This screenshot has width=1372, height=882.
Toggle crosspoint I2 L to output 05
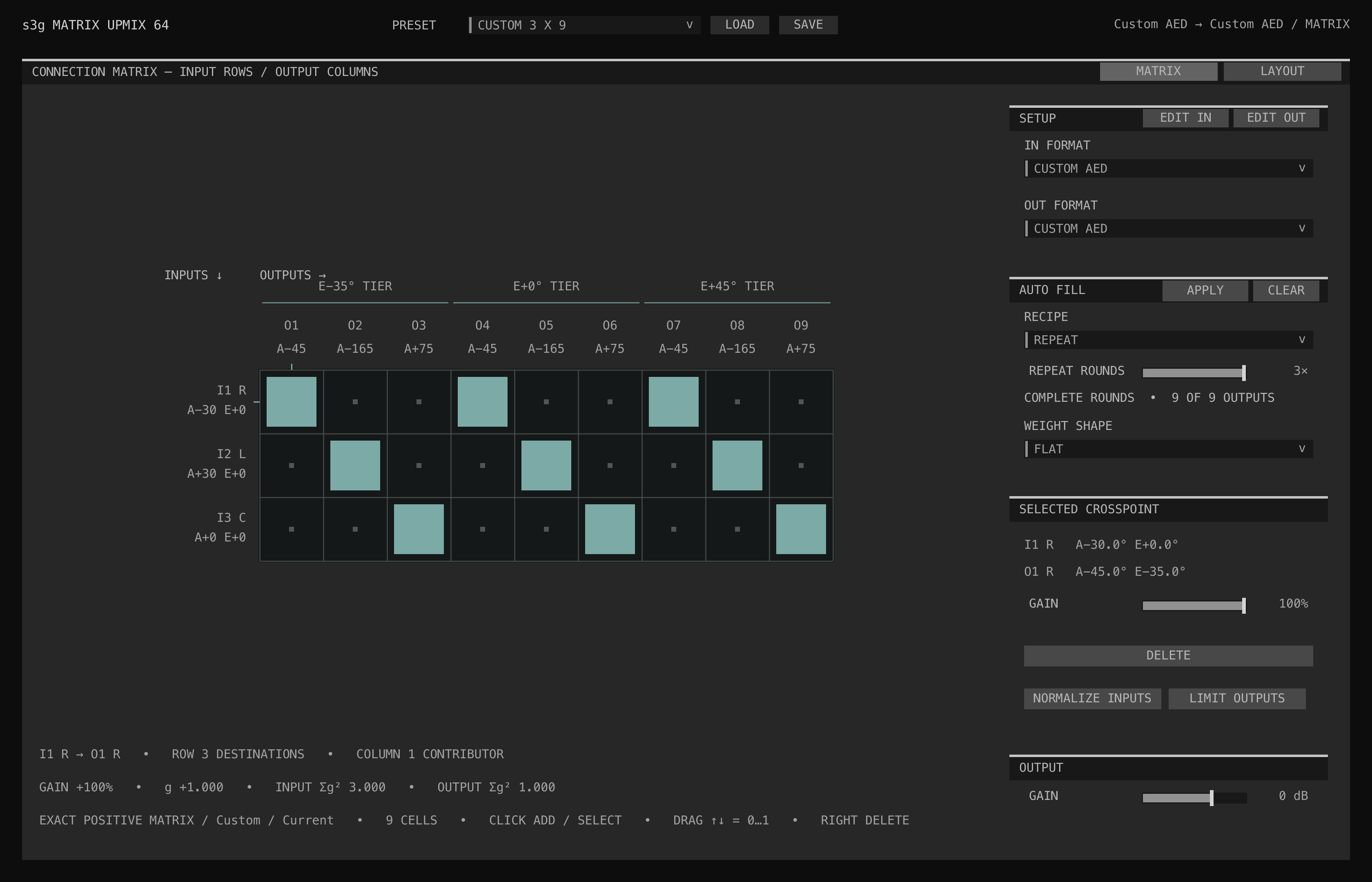[546, 465]
